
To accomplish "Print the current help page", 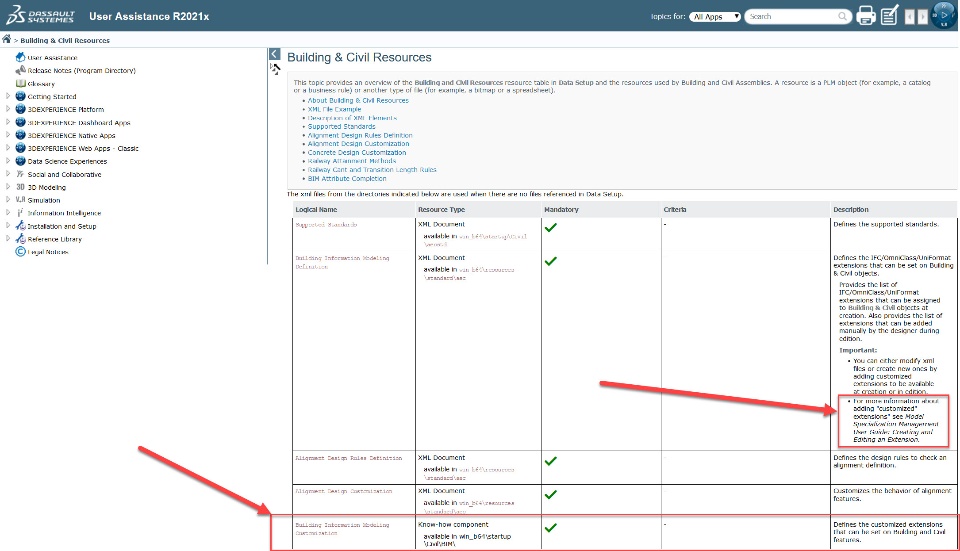I will (866, 15).
